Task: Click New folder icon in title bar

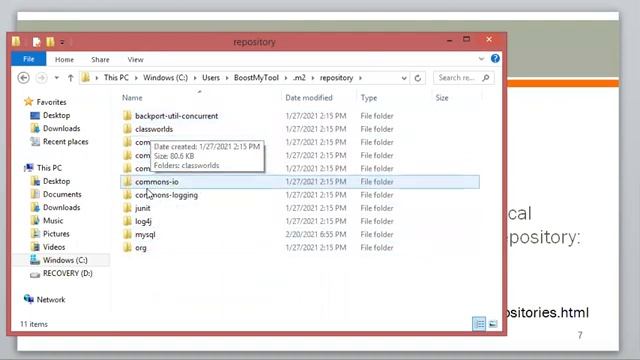Action: [50, 42]
